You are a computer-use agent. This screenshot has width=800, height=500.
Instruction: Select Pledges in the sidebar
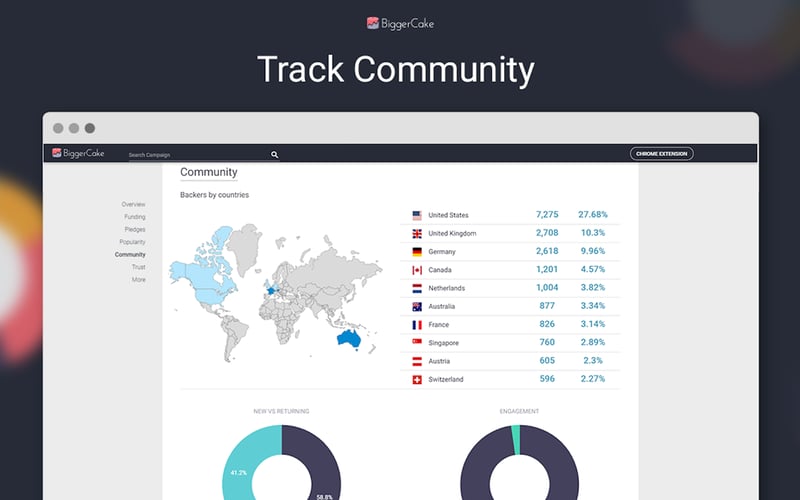[x=135, y=230]
